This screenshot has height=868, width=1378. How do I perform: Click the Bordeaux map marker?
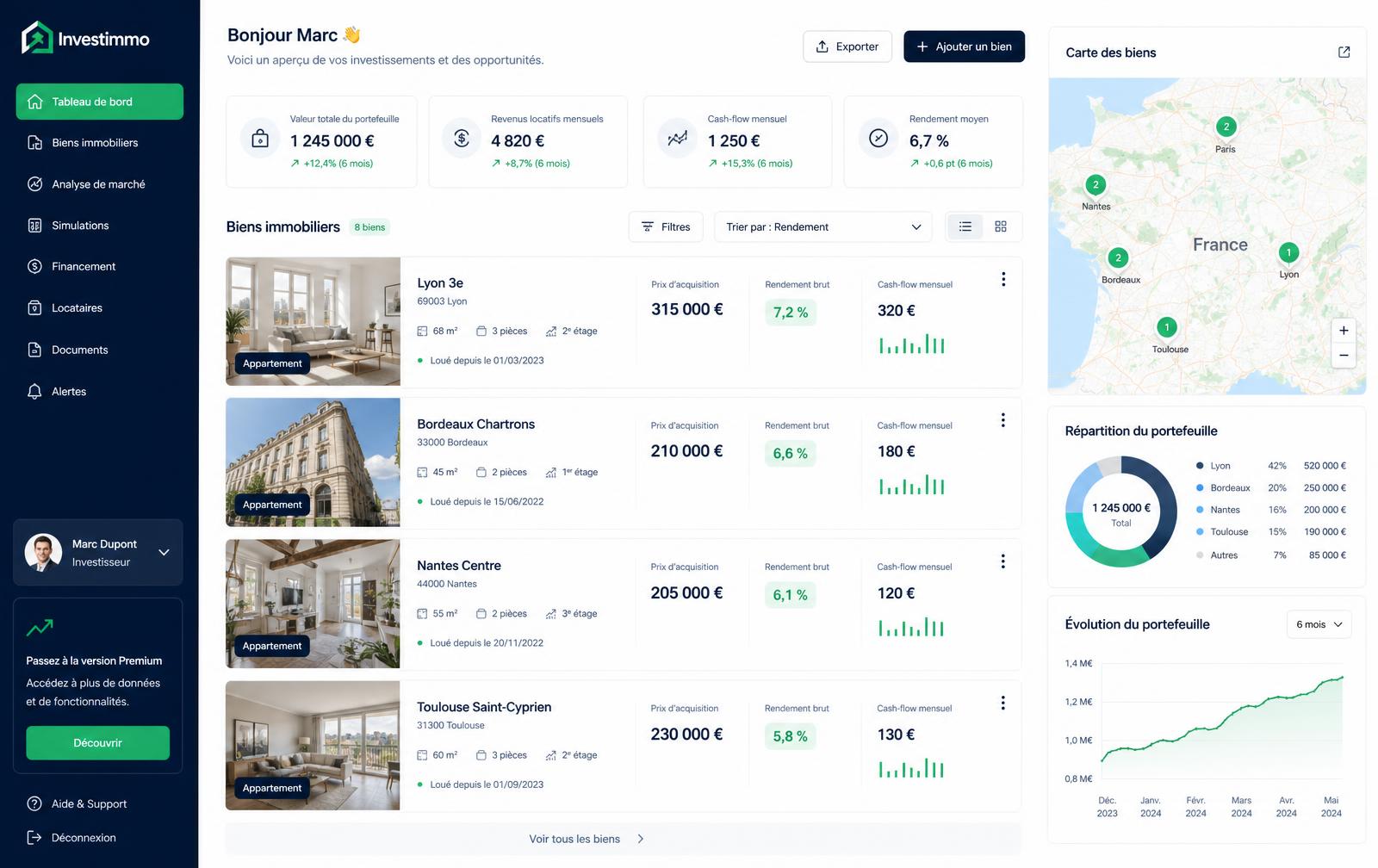[1118, 257]
